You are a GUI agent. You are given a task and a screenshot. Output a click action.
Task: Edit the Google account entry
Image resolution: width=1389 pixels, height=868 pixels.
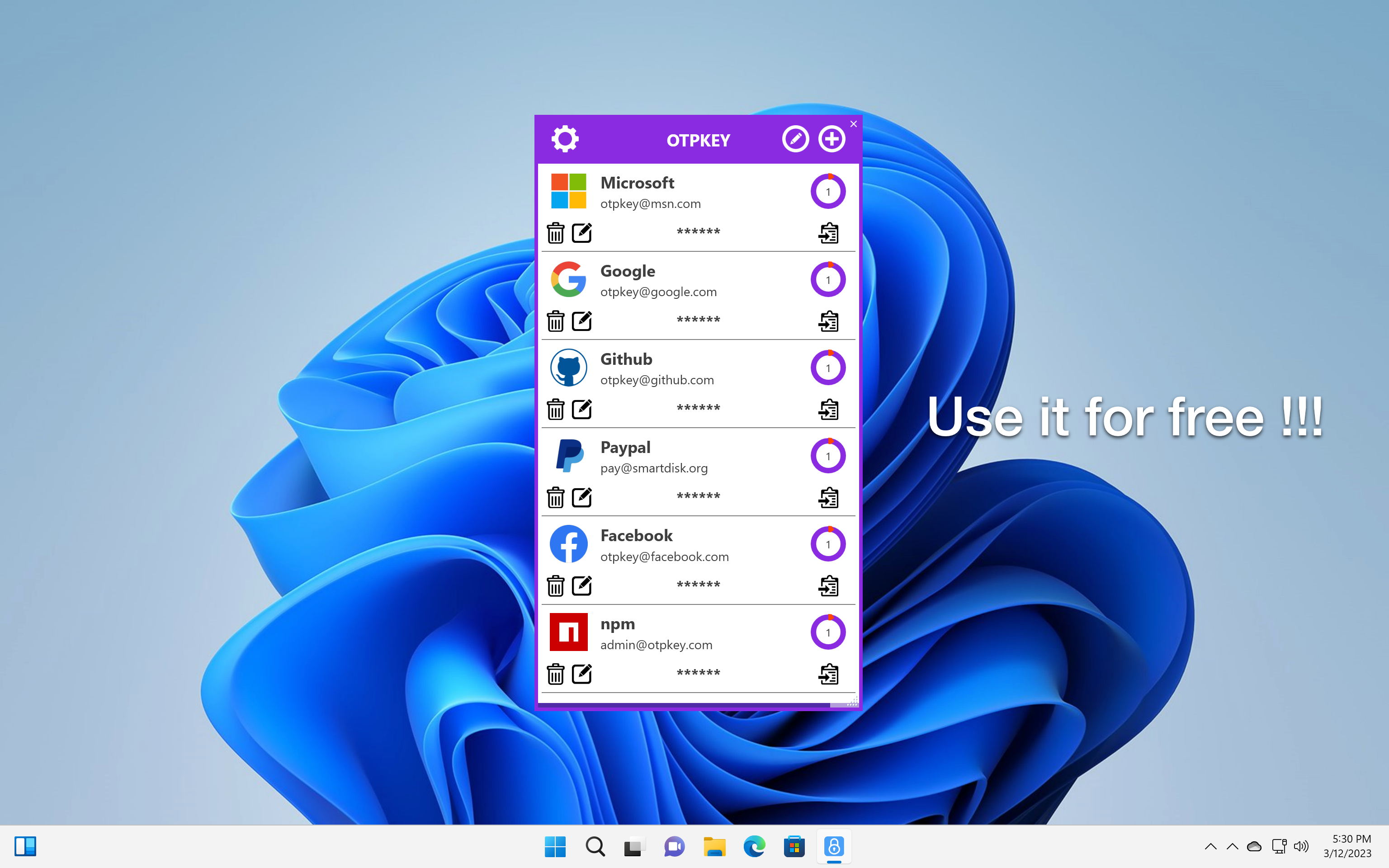tap(582, 321)
